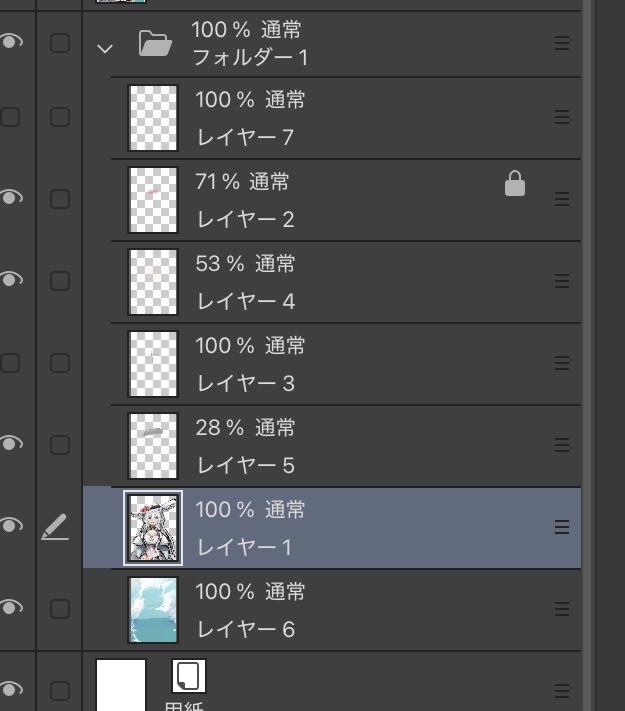Tick the checkbox beside the 用紙 layer
Viewport: 625px width, 711px height.
60,691
